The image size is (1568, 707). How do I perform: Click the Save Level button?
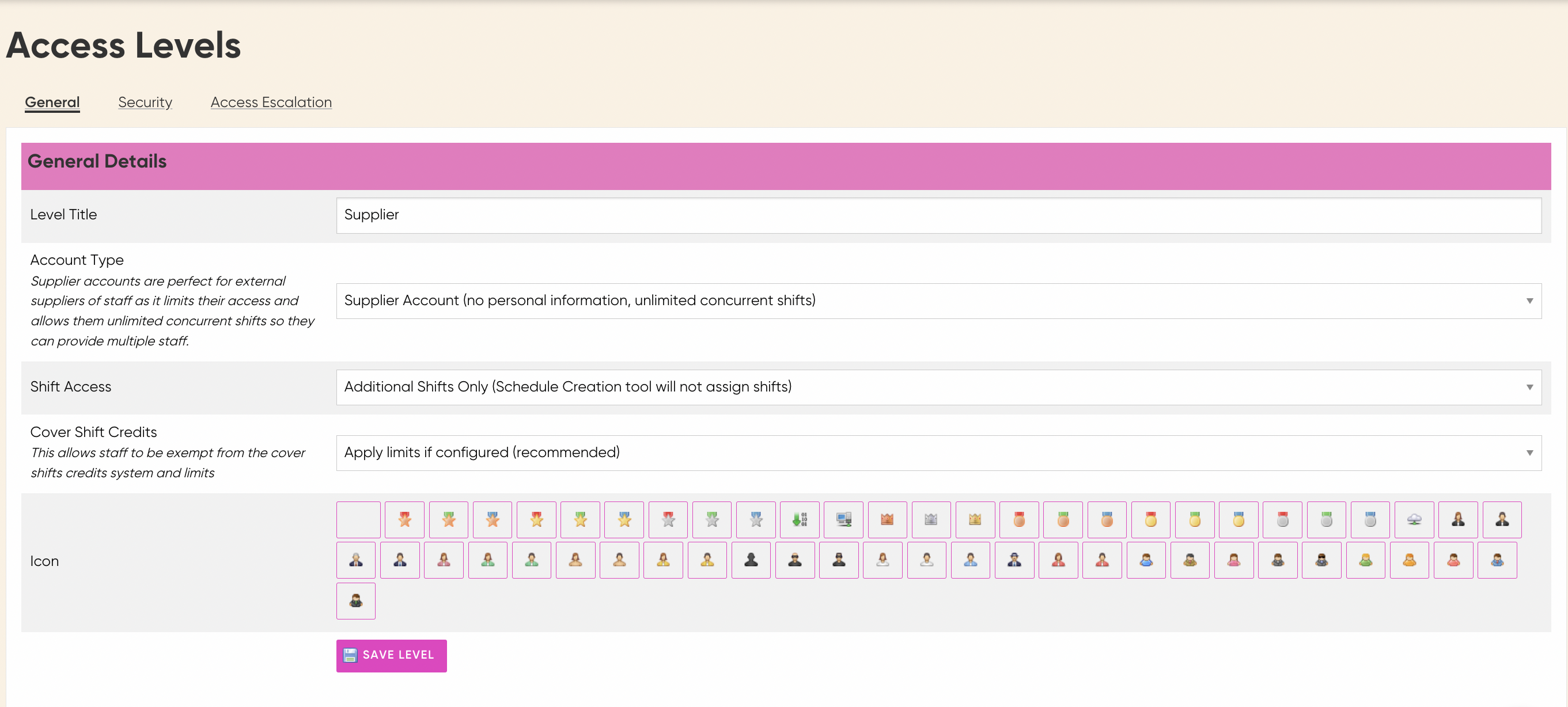391,655
